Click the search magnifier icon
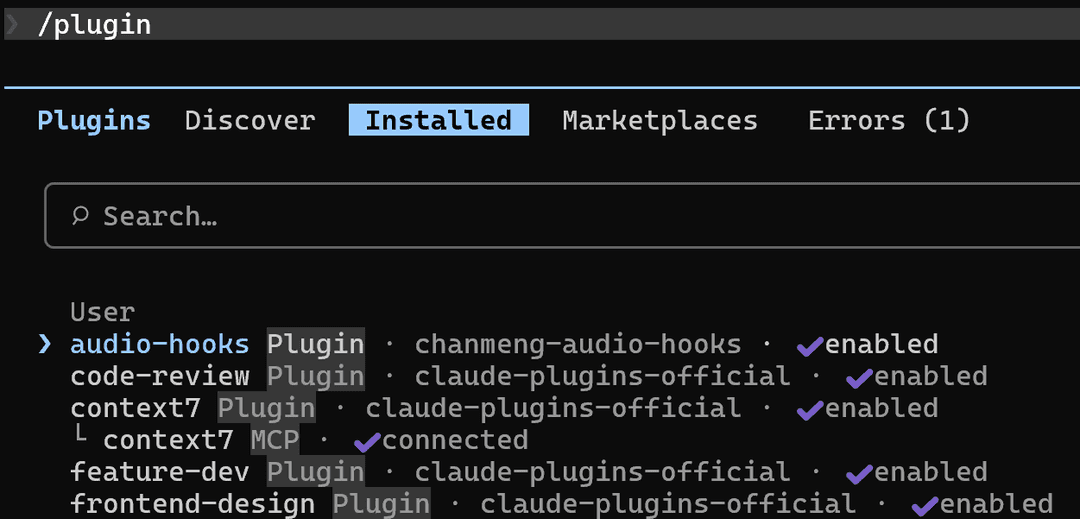 click(x=81, y=216)
